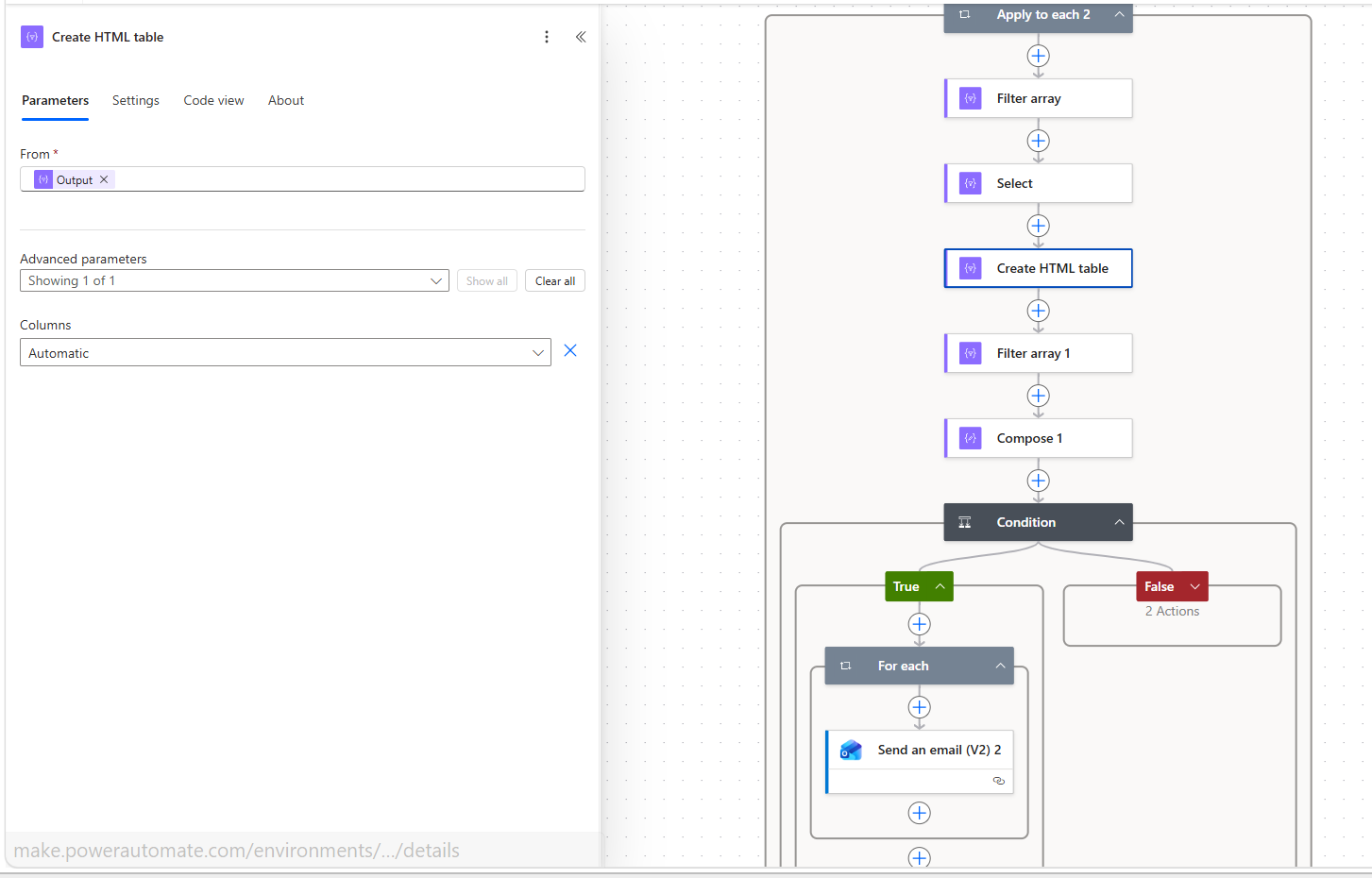This screenshot has height=878, width=1372.
Task: Open the more options menu for Create HTML table
Action: tap(547, 37)
